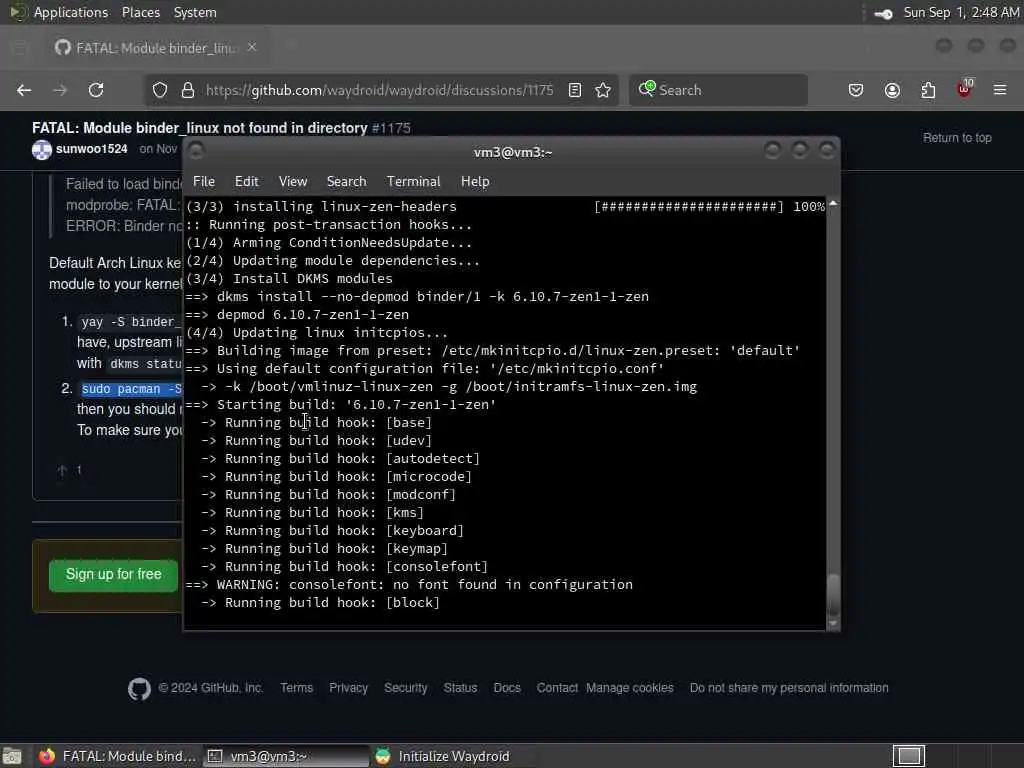Click terminal line Running build hook: [autodetect]
Viewport: 1024px width, 768px height.
(340, 458)
